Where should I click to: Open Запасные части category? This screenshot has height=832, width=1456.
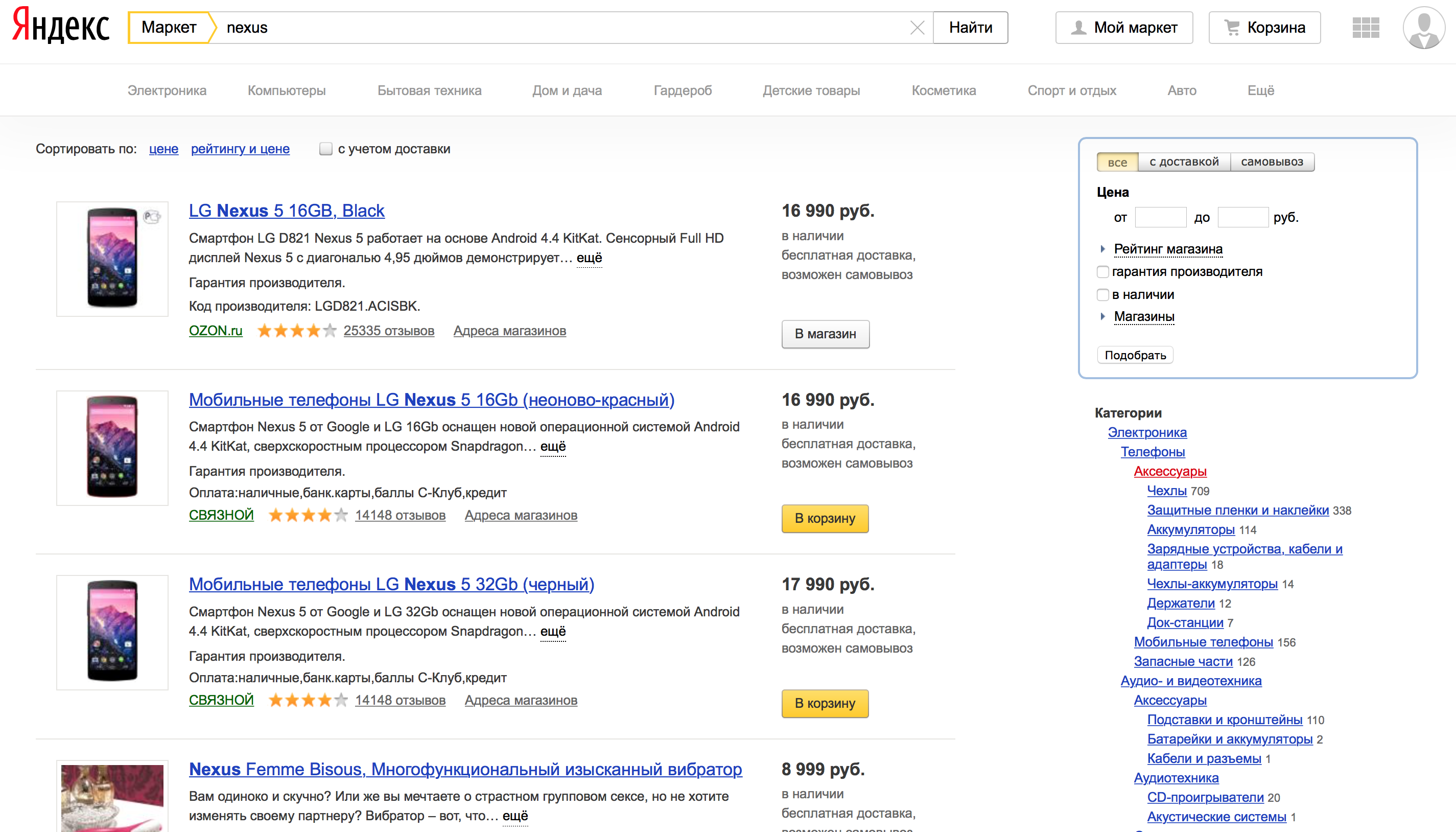[1183, 662]
